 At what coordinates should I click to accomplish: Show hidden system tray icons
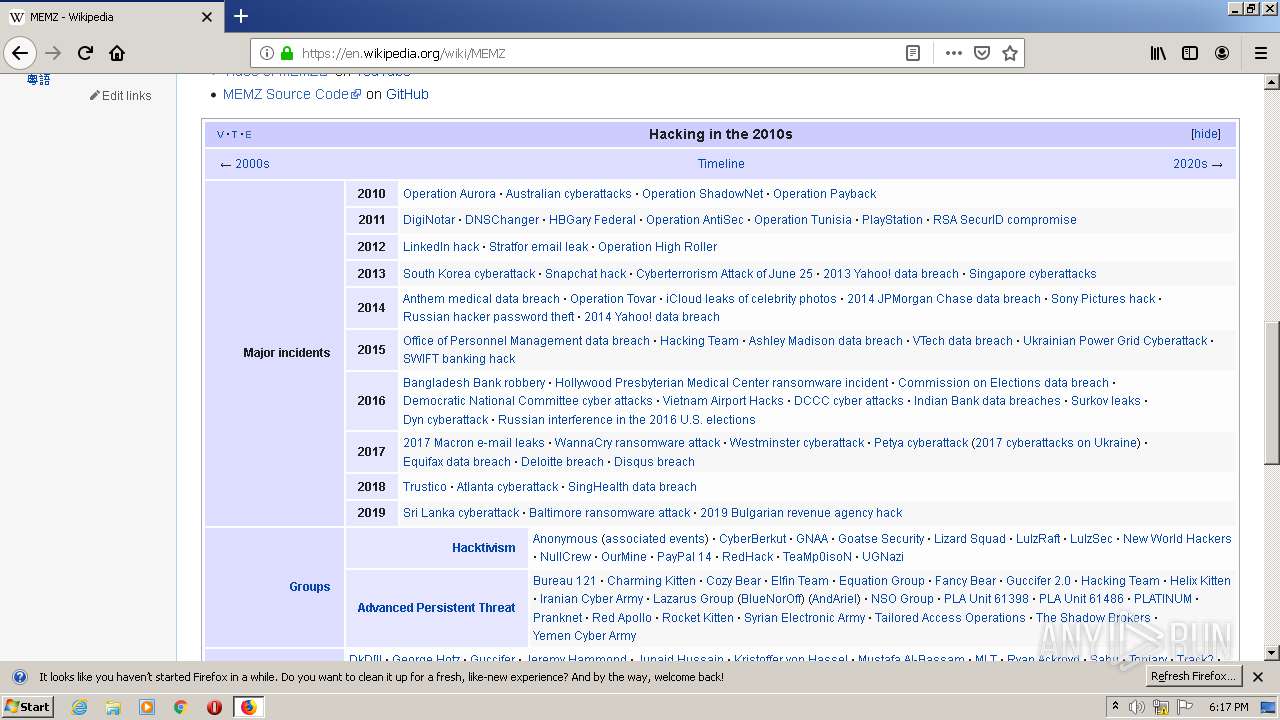point(1115,707)
